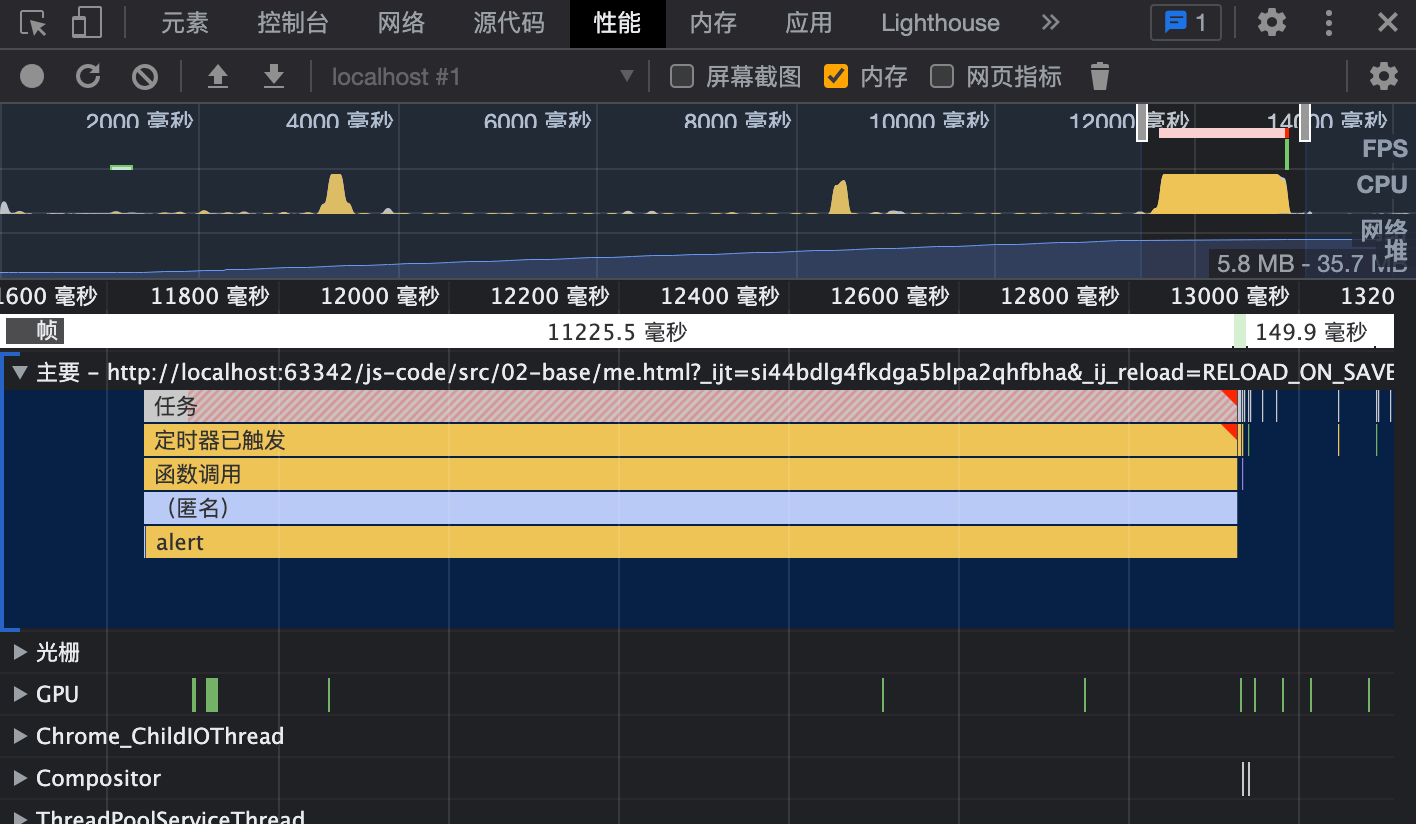
Task: Expand the GPU track
Action: tap(20, 694)
